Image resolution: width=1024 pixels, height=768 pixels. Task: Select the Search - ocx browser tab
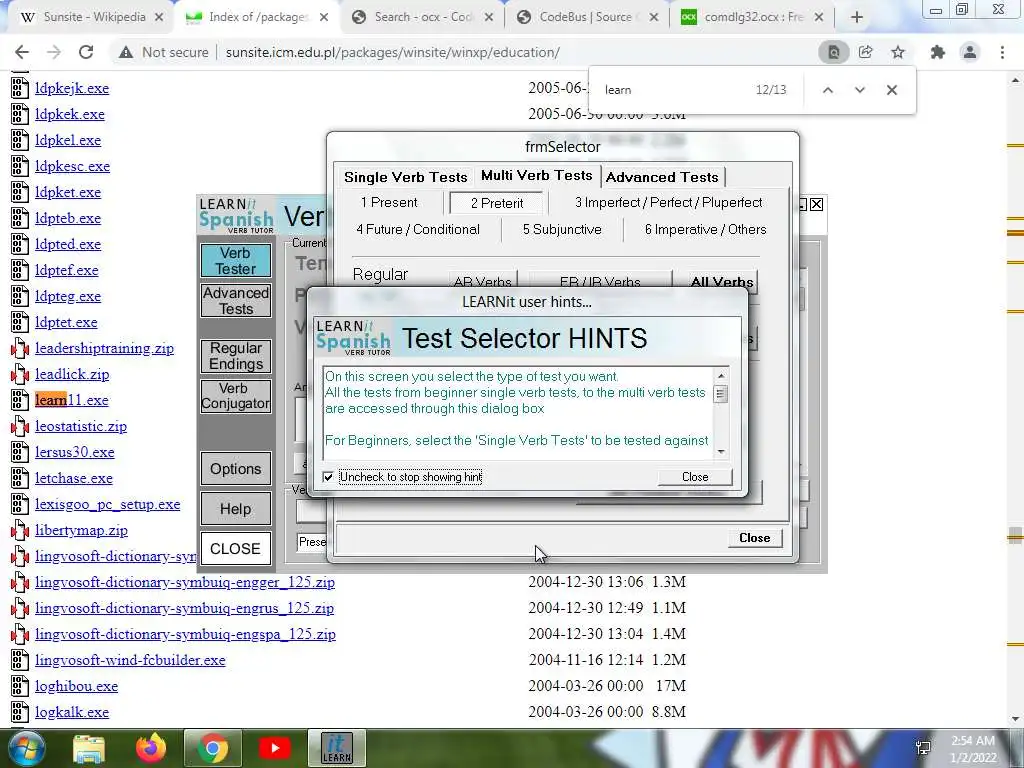point(423,17)
